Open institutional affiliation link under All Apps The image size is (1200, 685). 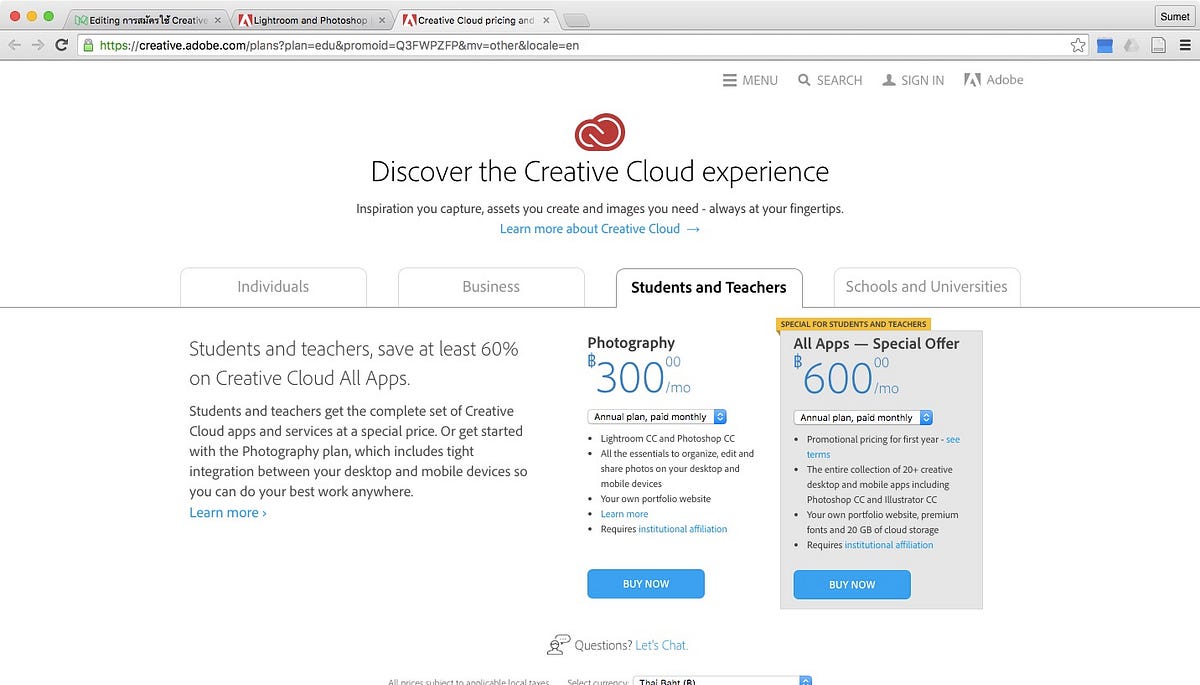889,545
